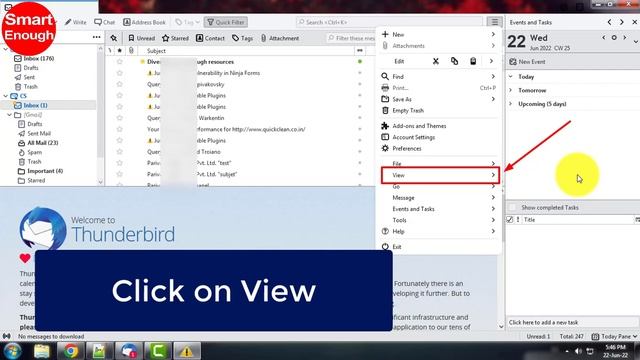Click the task done checkbox column header

click(x=509, y=220)
